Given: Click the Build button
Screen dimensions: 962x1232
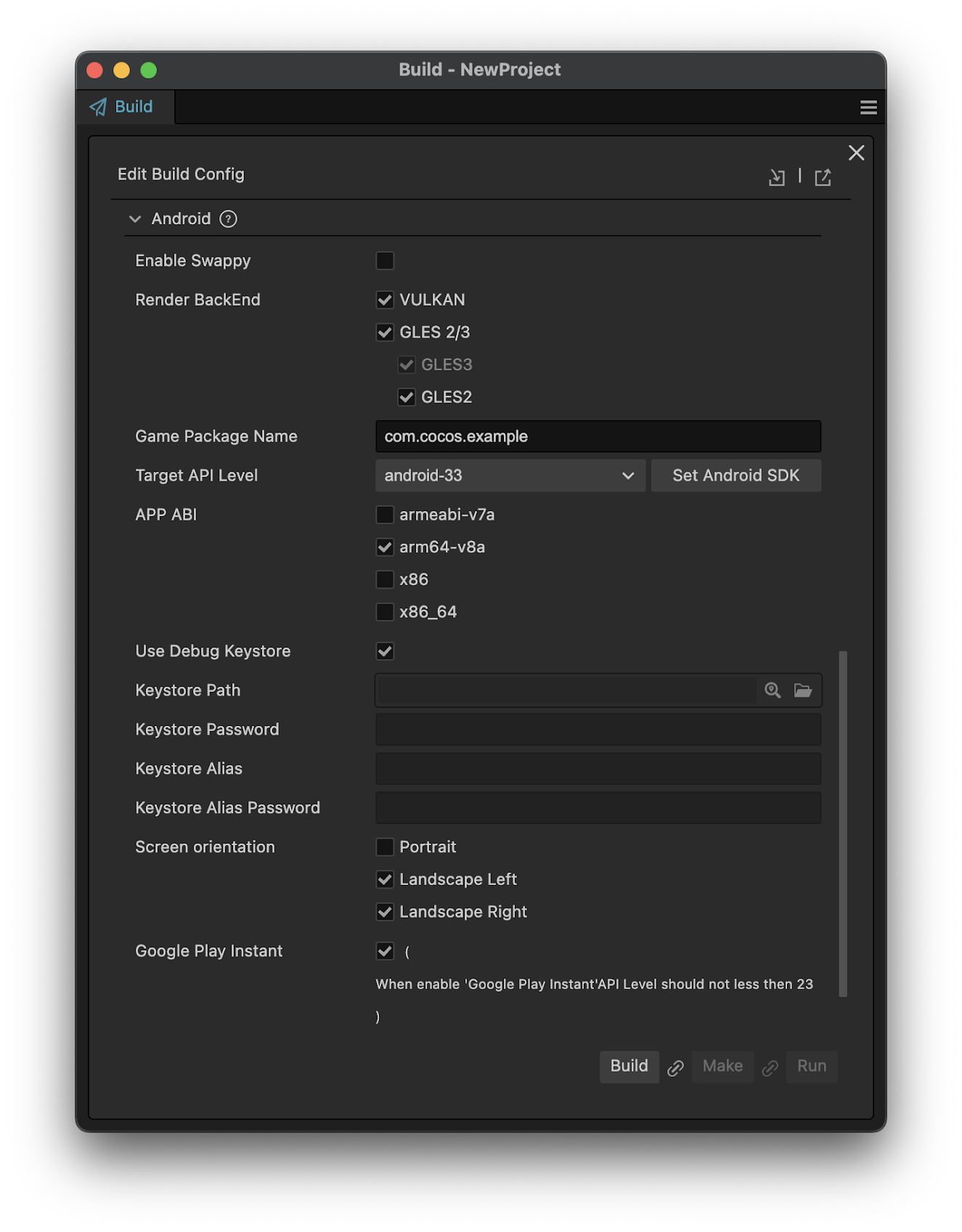Looking at the screenshot, I should point(629,1066).
